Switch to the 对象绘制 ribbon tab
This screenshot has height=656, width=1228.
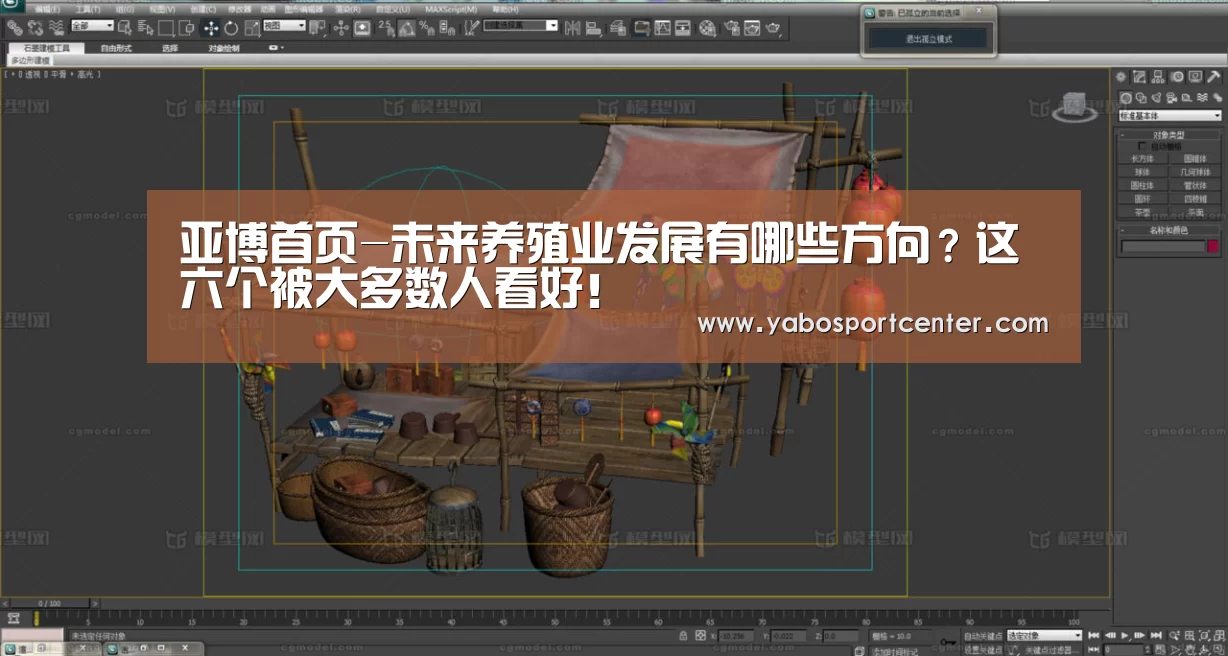point(224,48)
